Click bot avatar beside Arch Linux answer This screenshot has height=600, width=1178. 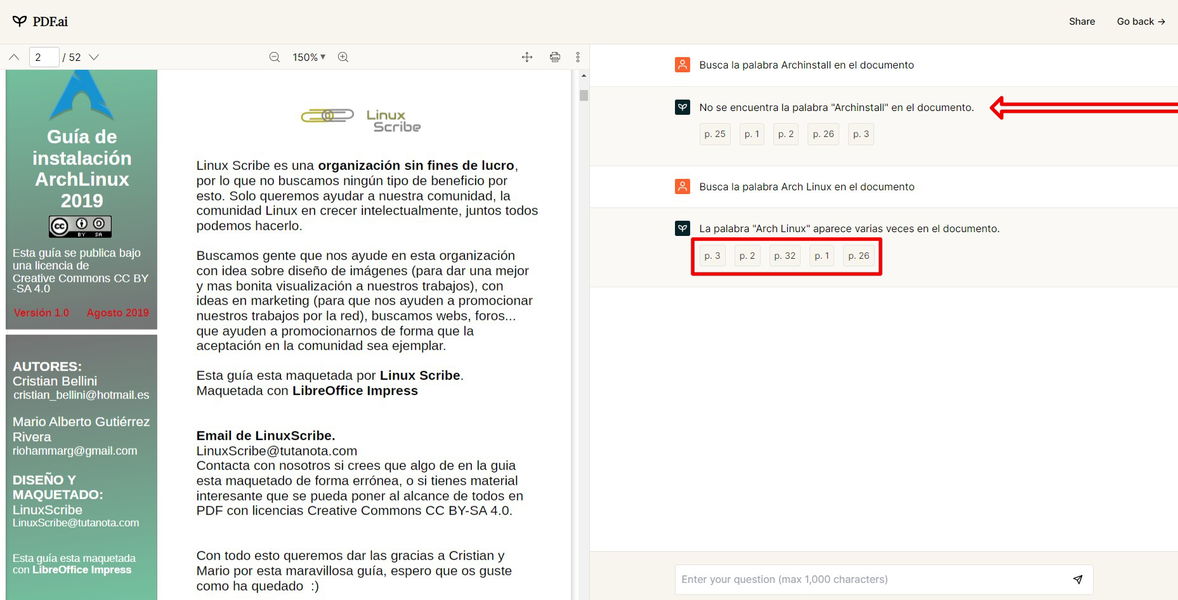point(682,228)
